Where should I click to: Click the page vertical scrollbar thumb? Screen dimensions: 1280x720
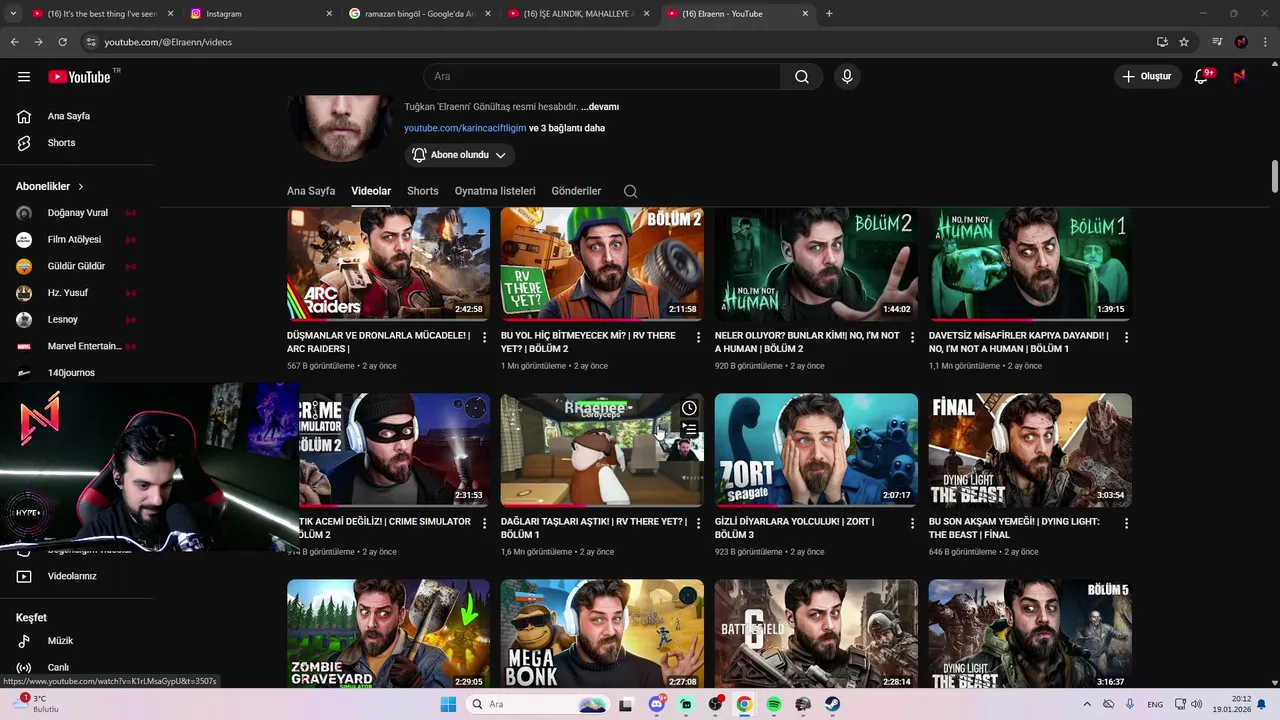coord(1275,177)
